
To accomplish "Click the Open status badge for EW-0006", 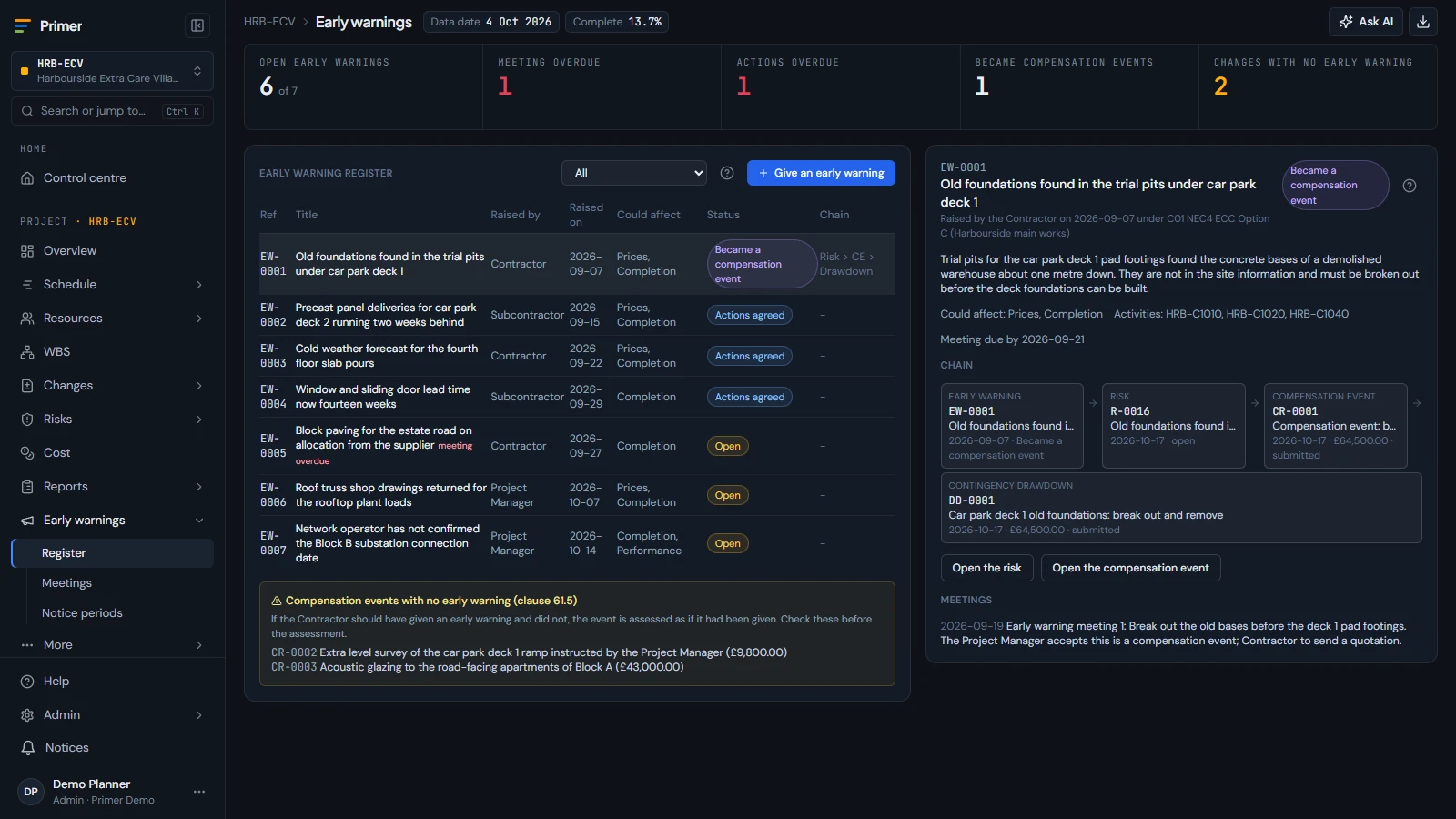I will point(728,496).
